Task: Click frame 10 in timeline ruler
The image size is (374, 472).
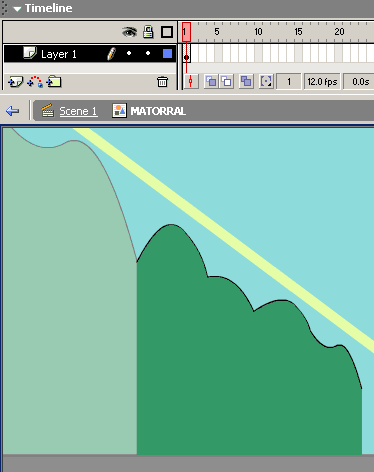Action: 258,32
